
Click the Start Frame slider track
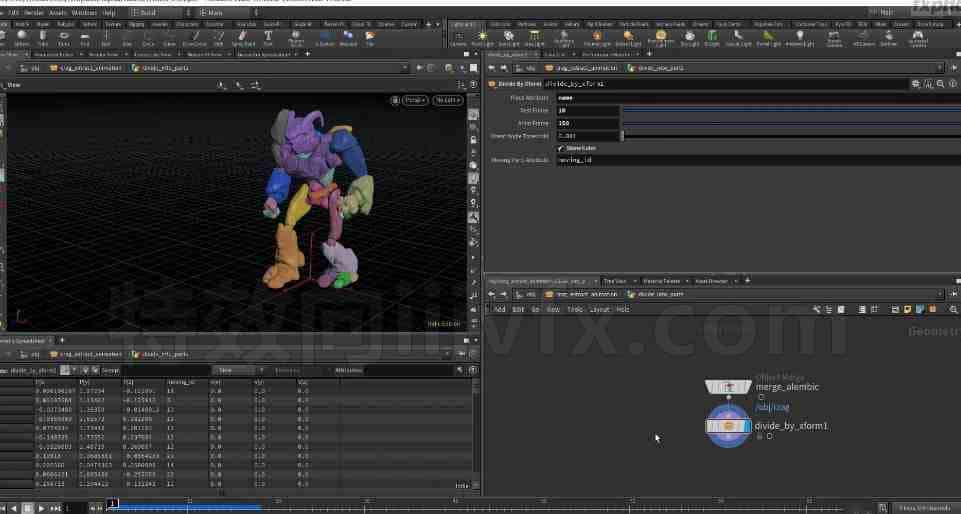(x=791, y=110)
